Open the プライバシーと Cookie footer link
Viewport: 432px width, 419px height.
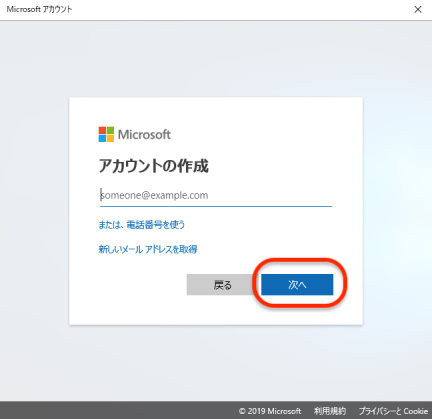[393, 411]
